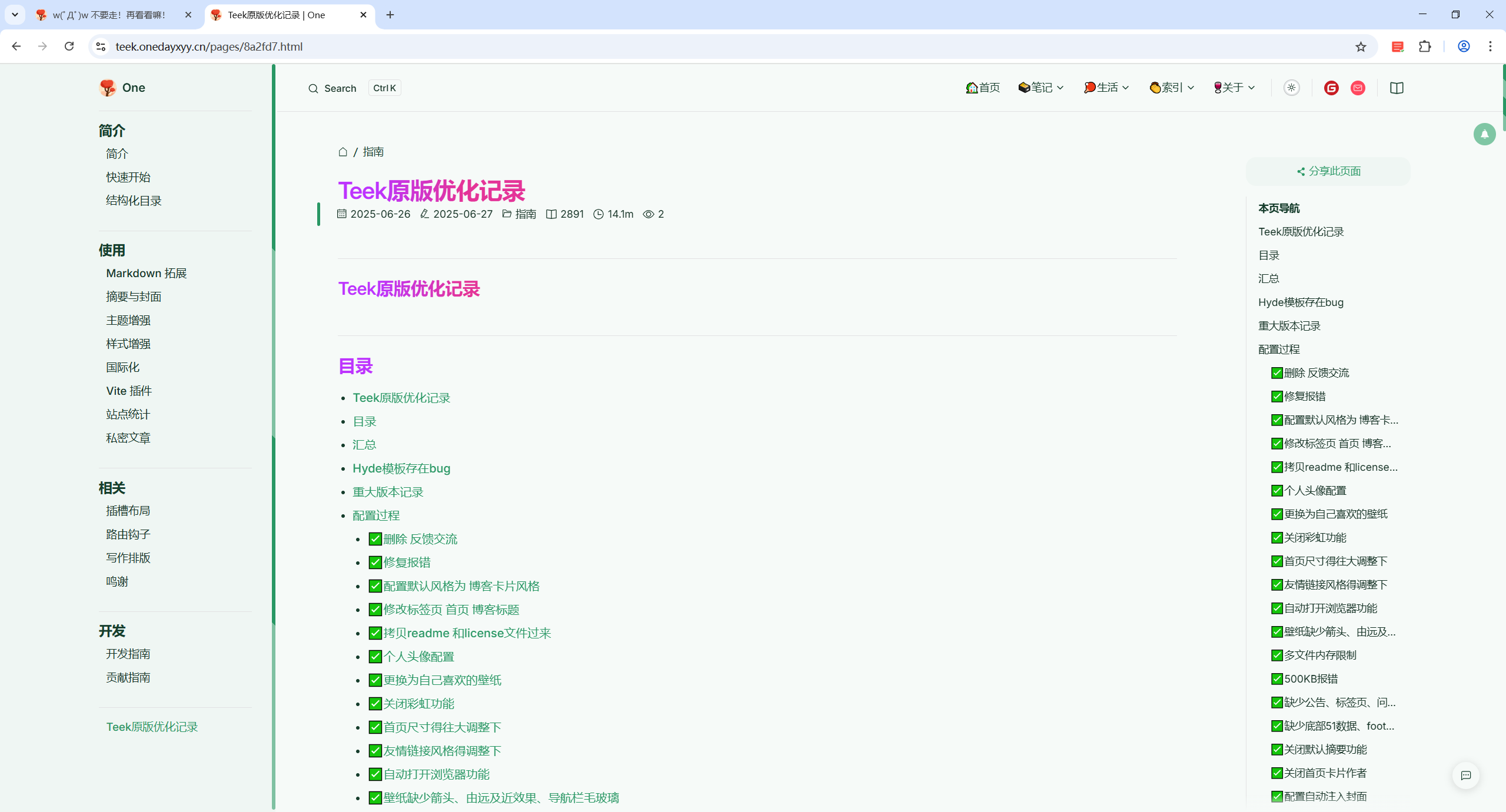Open 插槽布局 sidebar item

[128, 511]
